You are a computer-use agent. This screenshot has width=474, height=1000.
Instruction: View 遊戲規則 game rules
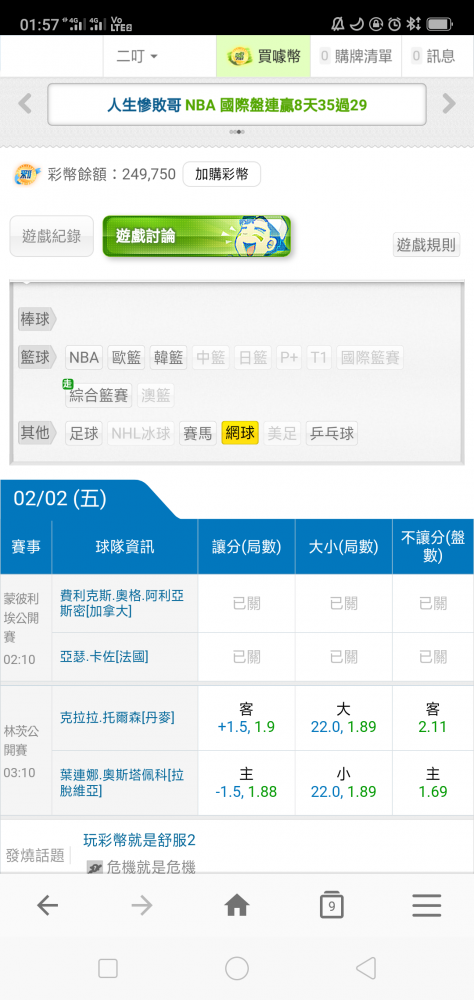pos(426,244)
